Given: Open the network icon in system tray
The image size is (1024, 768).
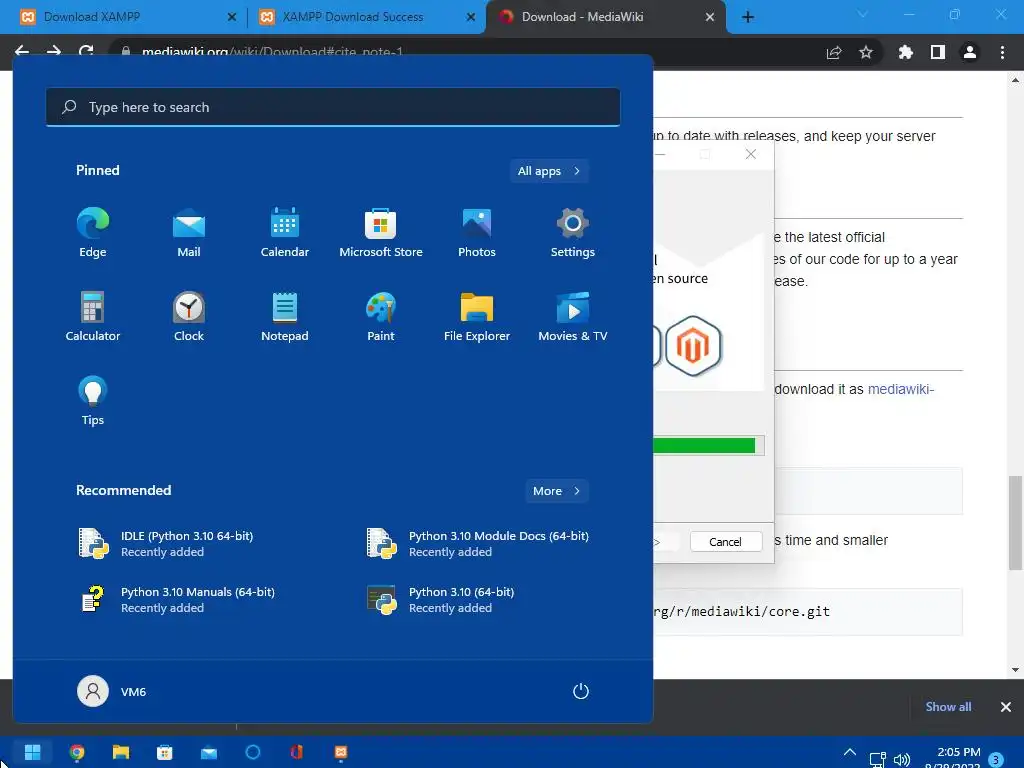Looking at the screenshot, I should pos(877,759).
